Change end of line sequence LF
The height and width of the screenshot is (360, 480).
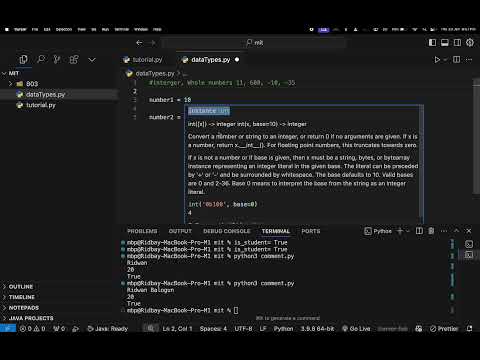[x=263, y=329]
